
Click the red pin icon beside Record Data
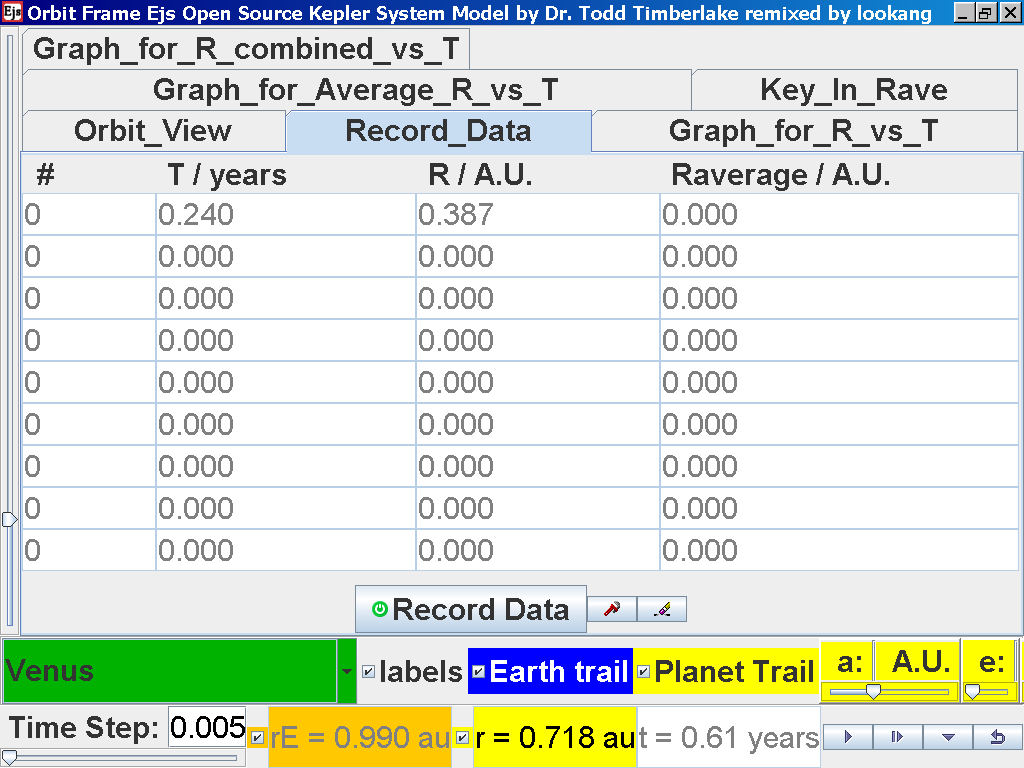(x=611, y=609)
